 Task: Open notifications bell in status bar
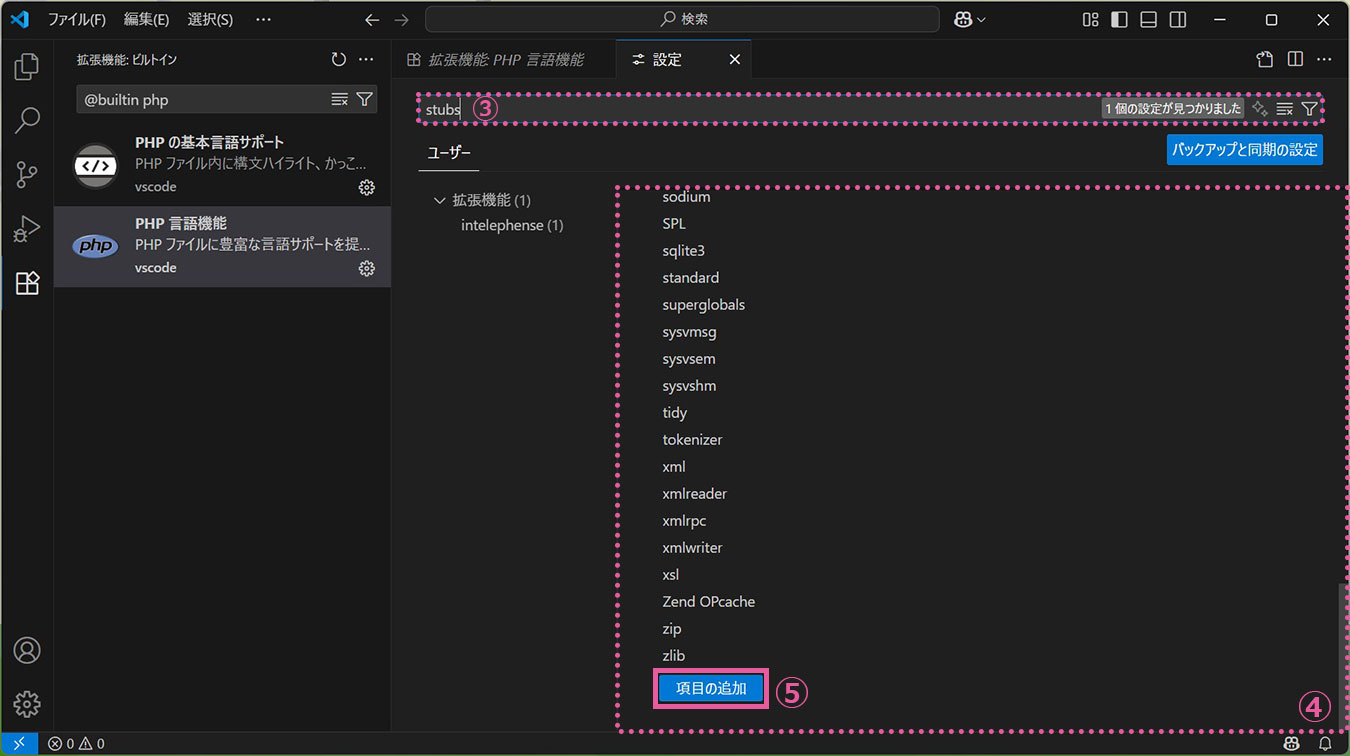coord(1325,744)
